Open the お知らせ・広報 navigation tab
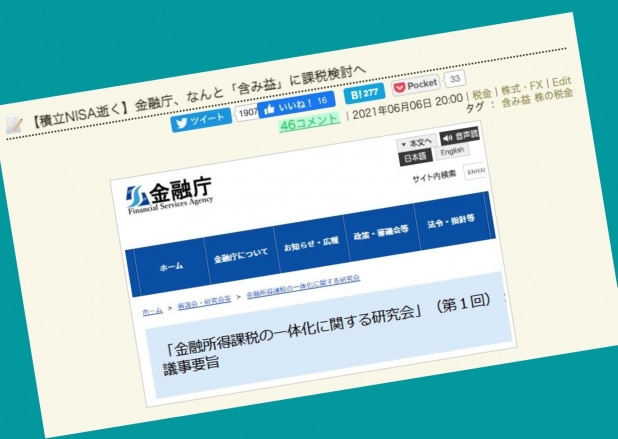618x439 pixels. coord(310,243)
